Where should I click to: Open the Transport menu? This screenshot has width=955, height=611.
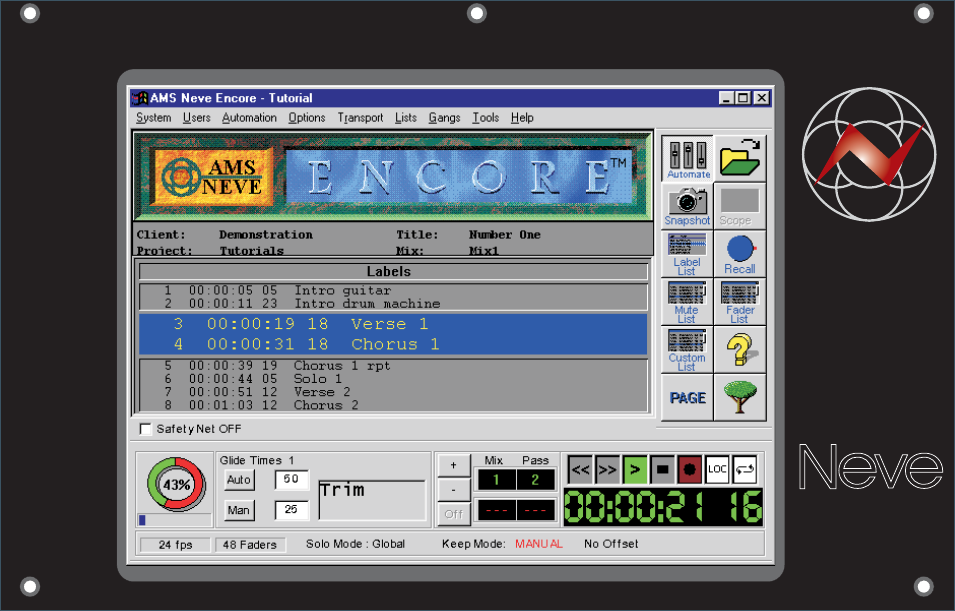tap(360, 118)
